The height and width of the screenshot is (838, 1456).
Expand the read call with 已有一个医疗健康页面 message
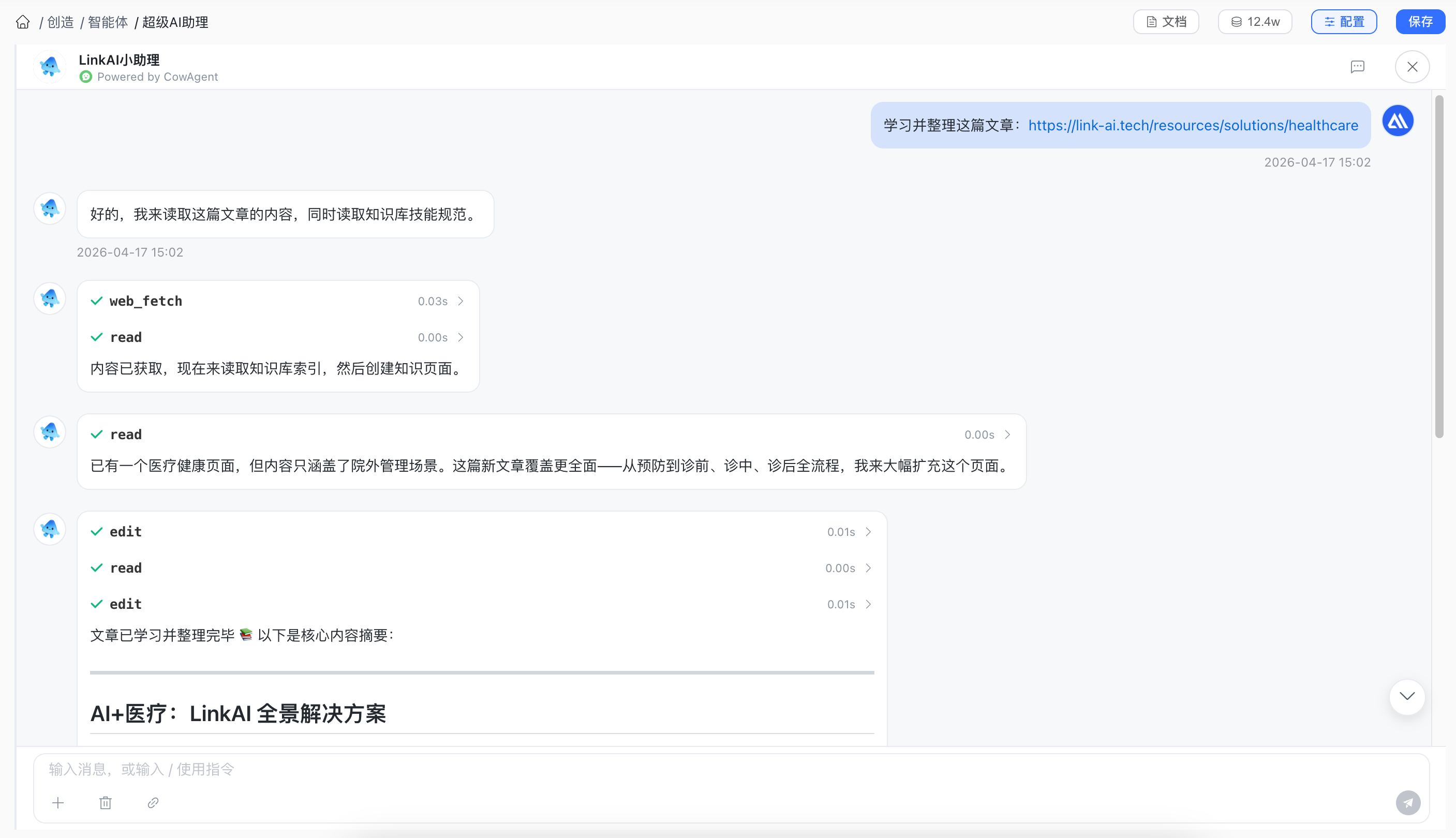[1007, 435]
